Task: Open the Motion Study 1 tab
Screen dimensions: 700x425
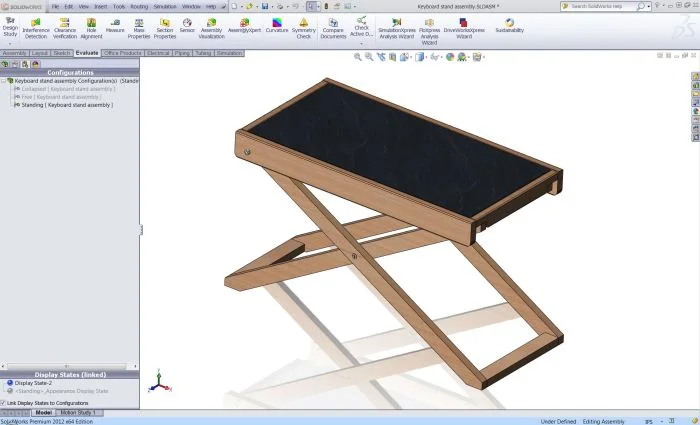Action: (79, 412)
